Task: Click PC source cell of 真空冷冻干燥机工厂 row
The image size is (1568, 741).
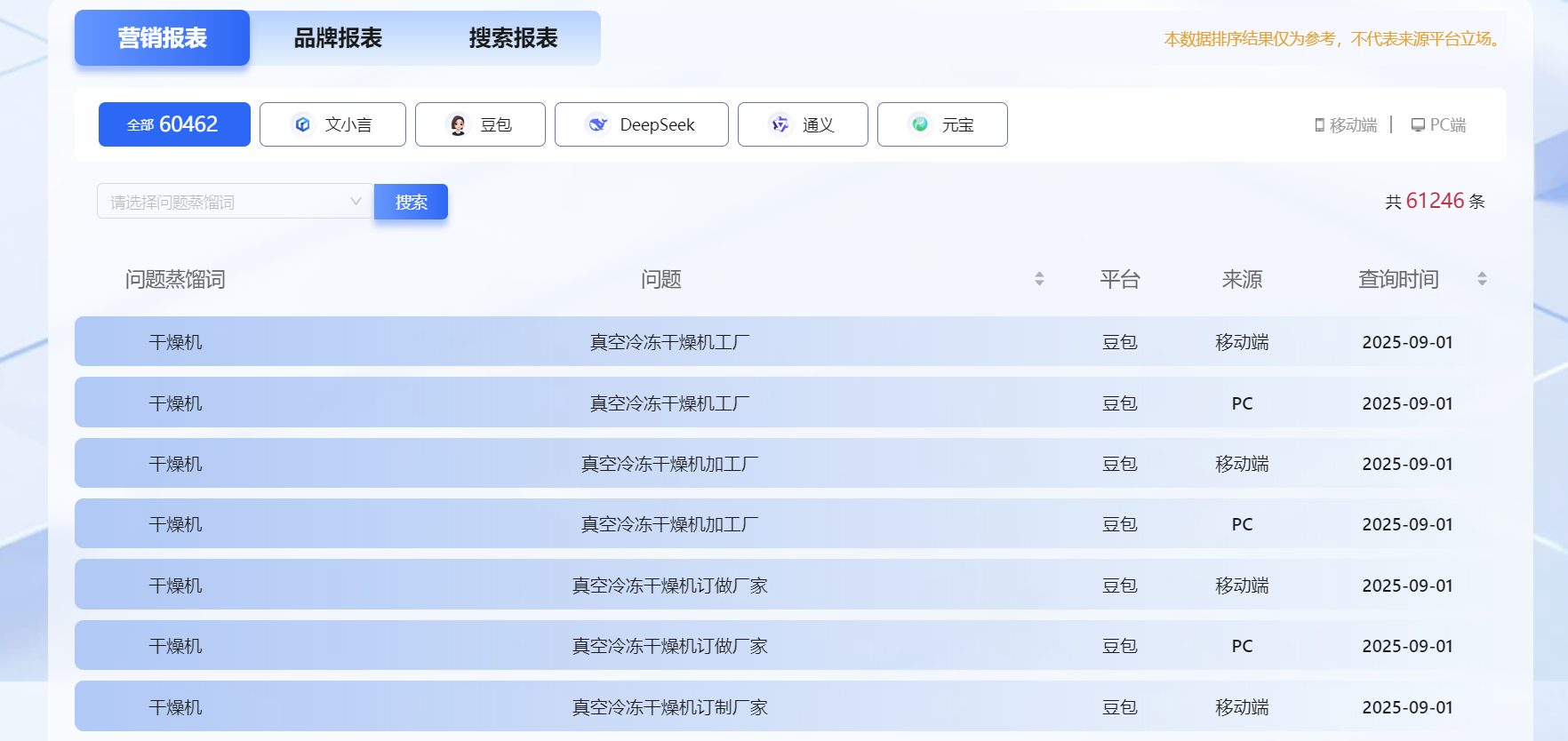Action: pyautogui.click(x=1242, y=403)
